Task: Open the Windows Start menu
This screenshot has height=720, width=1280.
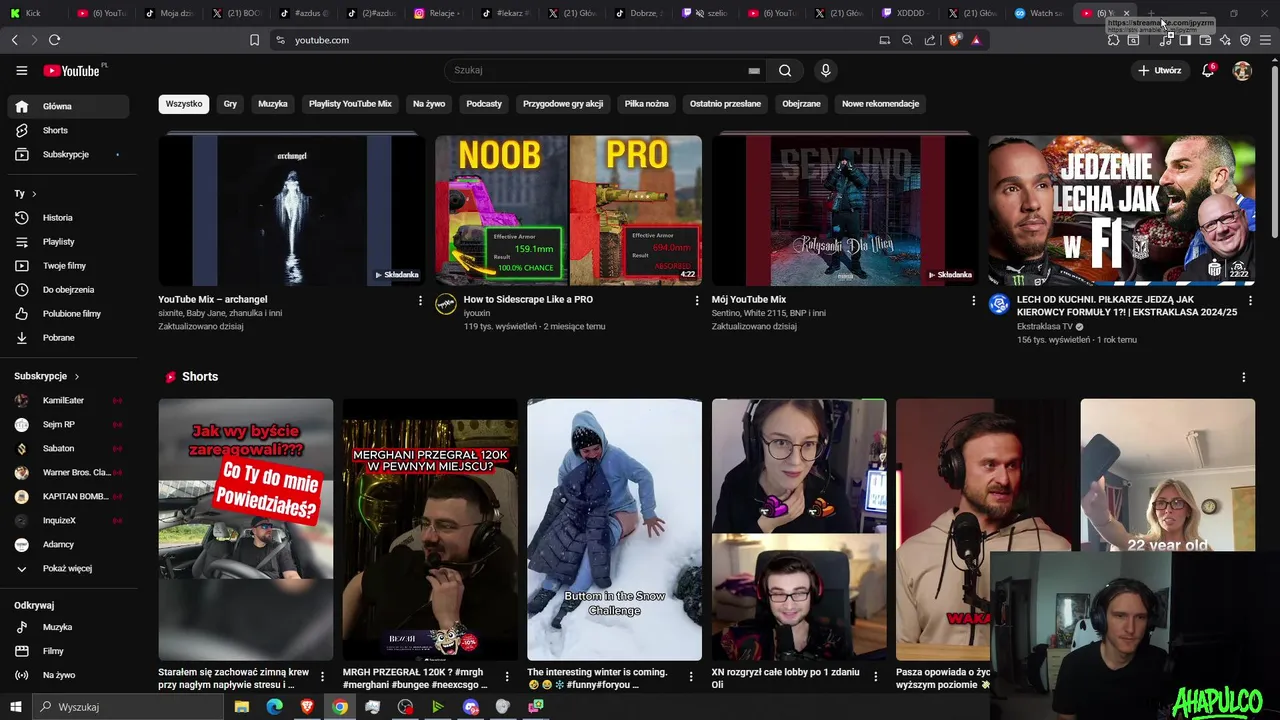Action: (15, 707)
